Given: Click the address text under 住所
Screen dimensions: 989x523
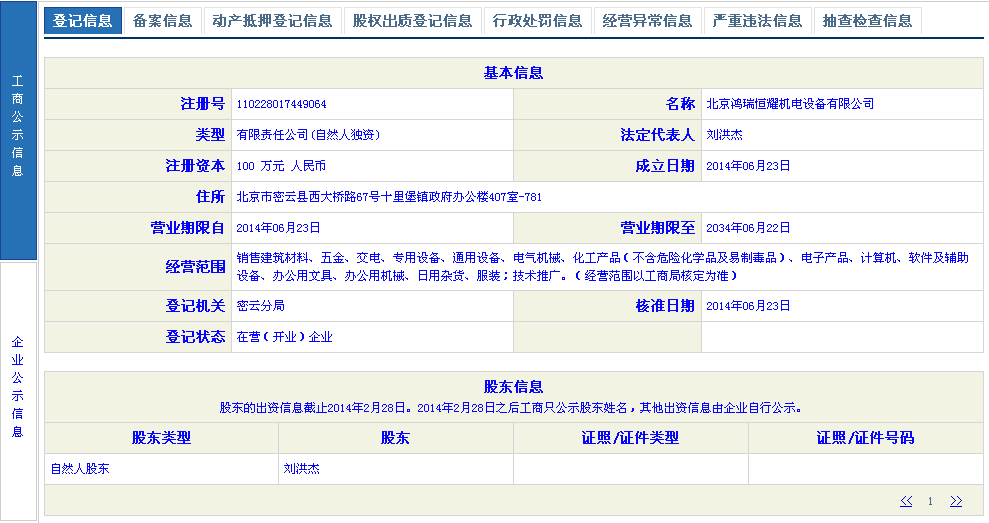Looking at the screenshot, I should click(389, 197).
